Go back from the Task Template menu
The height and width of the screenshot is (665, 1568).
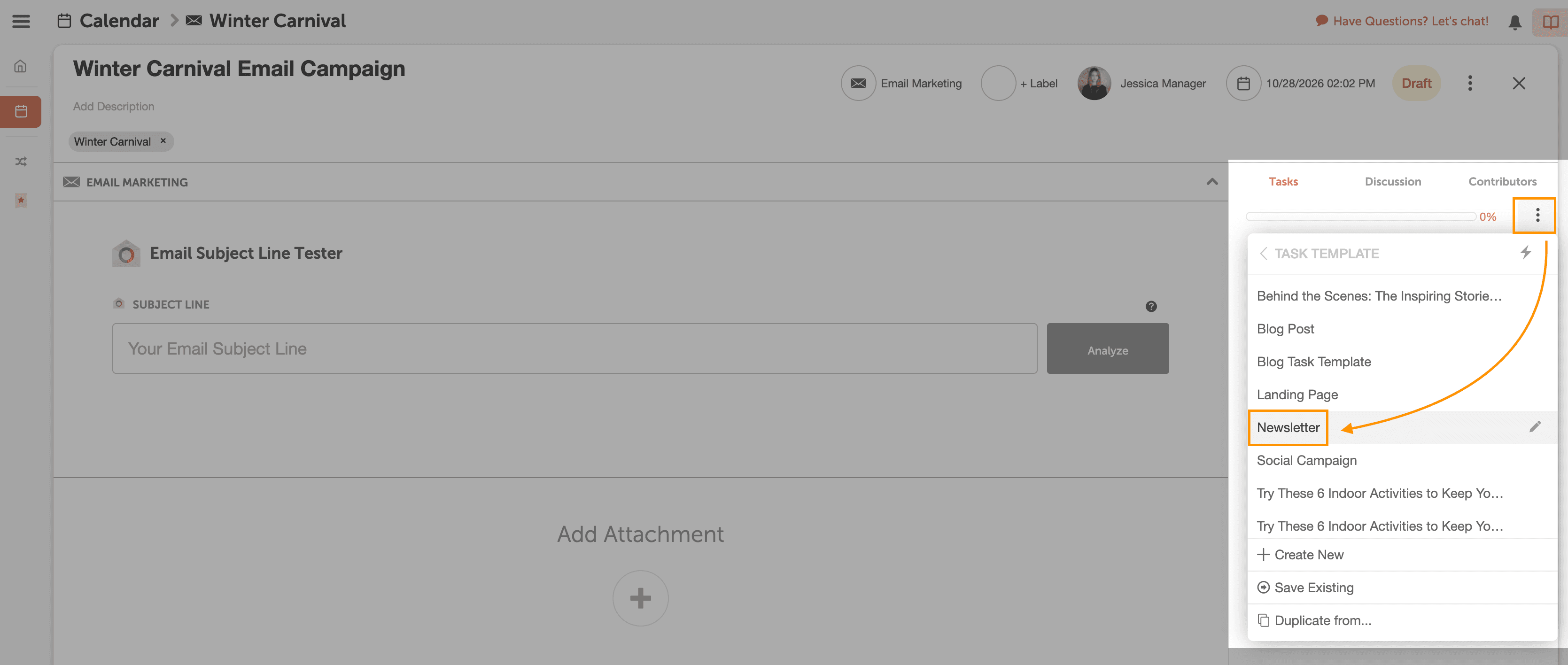pyautogui.click(x=1263, y=253)
